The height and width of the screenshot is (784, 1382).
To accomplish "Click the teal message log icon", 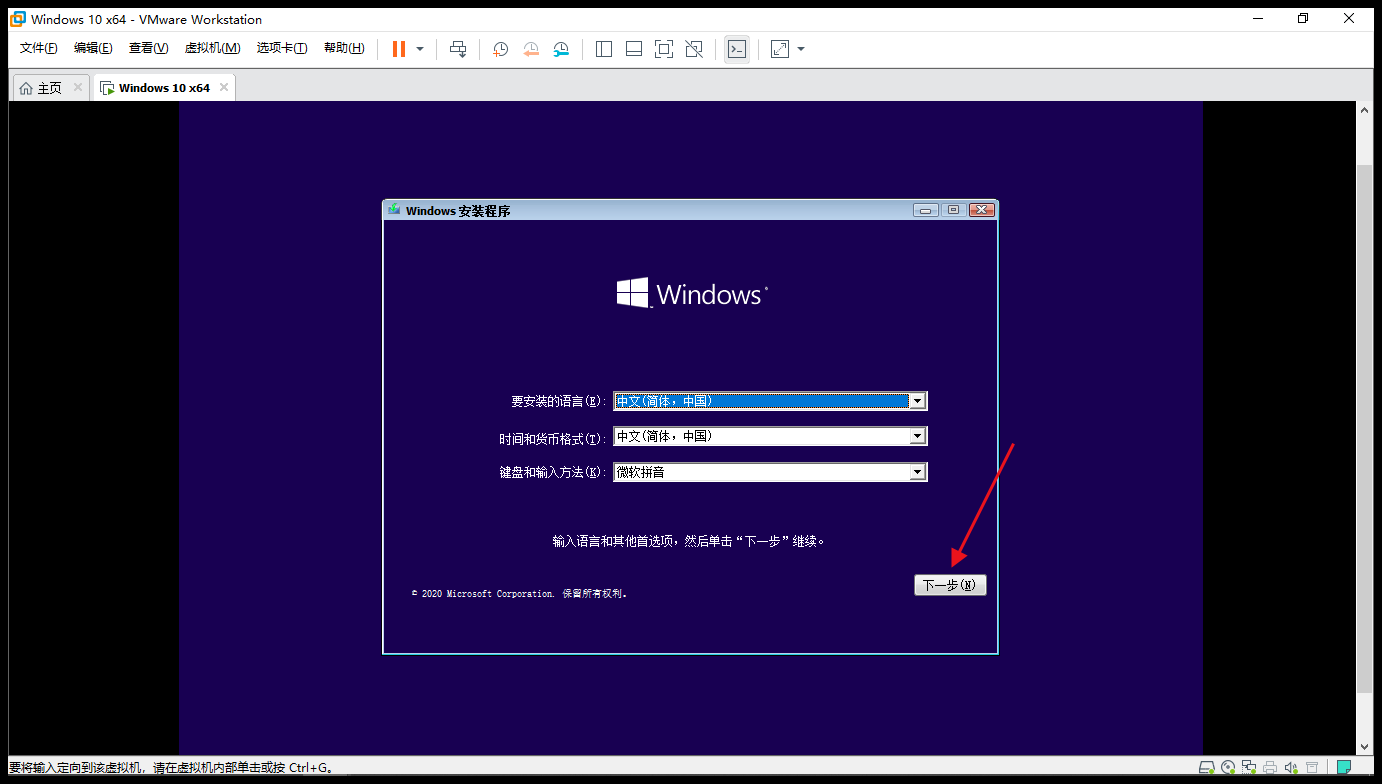I will [x=1344, y=768].
